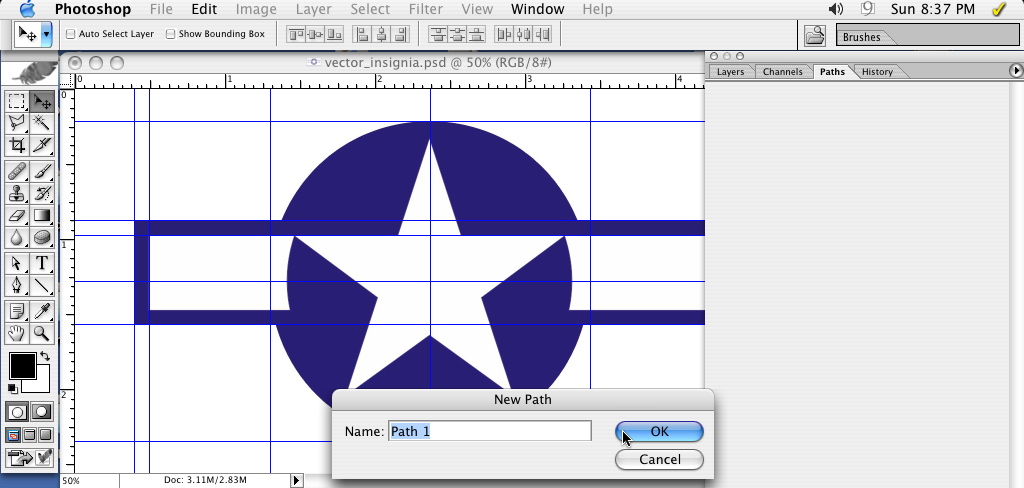This screenshot has width=1024, height=488.
Task: Select the Clone Stamp tool
Action: pos(16,193)
